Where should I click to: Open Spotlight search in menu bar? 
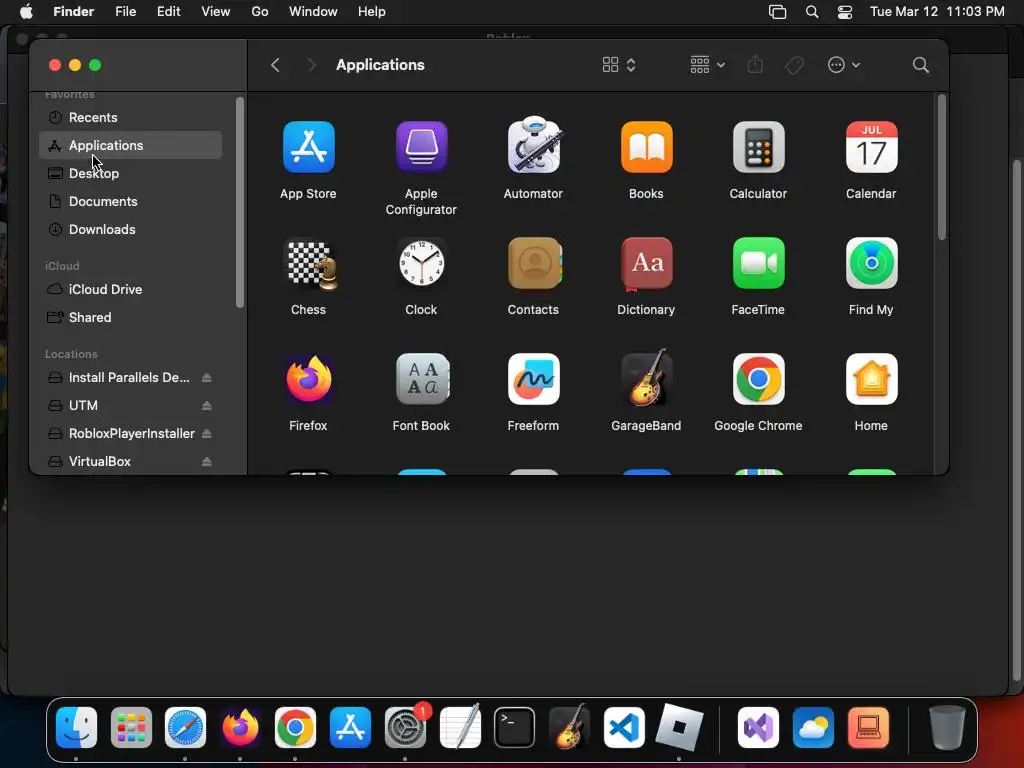pyautogui.click(x=812, y=12)
